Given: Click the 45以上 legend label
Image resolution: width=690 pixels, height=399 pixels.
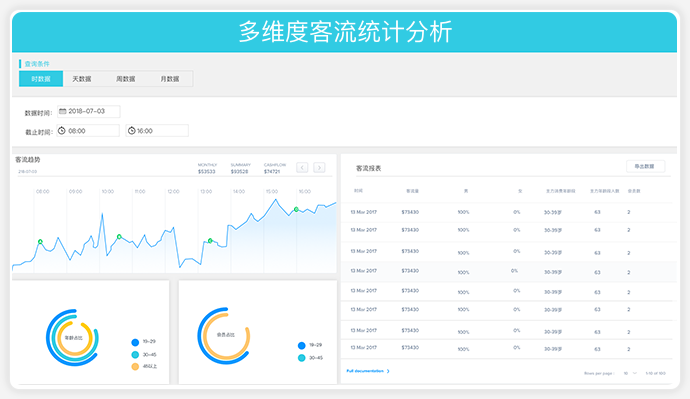Looking at the screenshot, I should pyautogui.click(x=150, y=366).
